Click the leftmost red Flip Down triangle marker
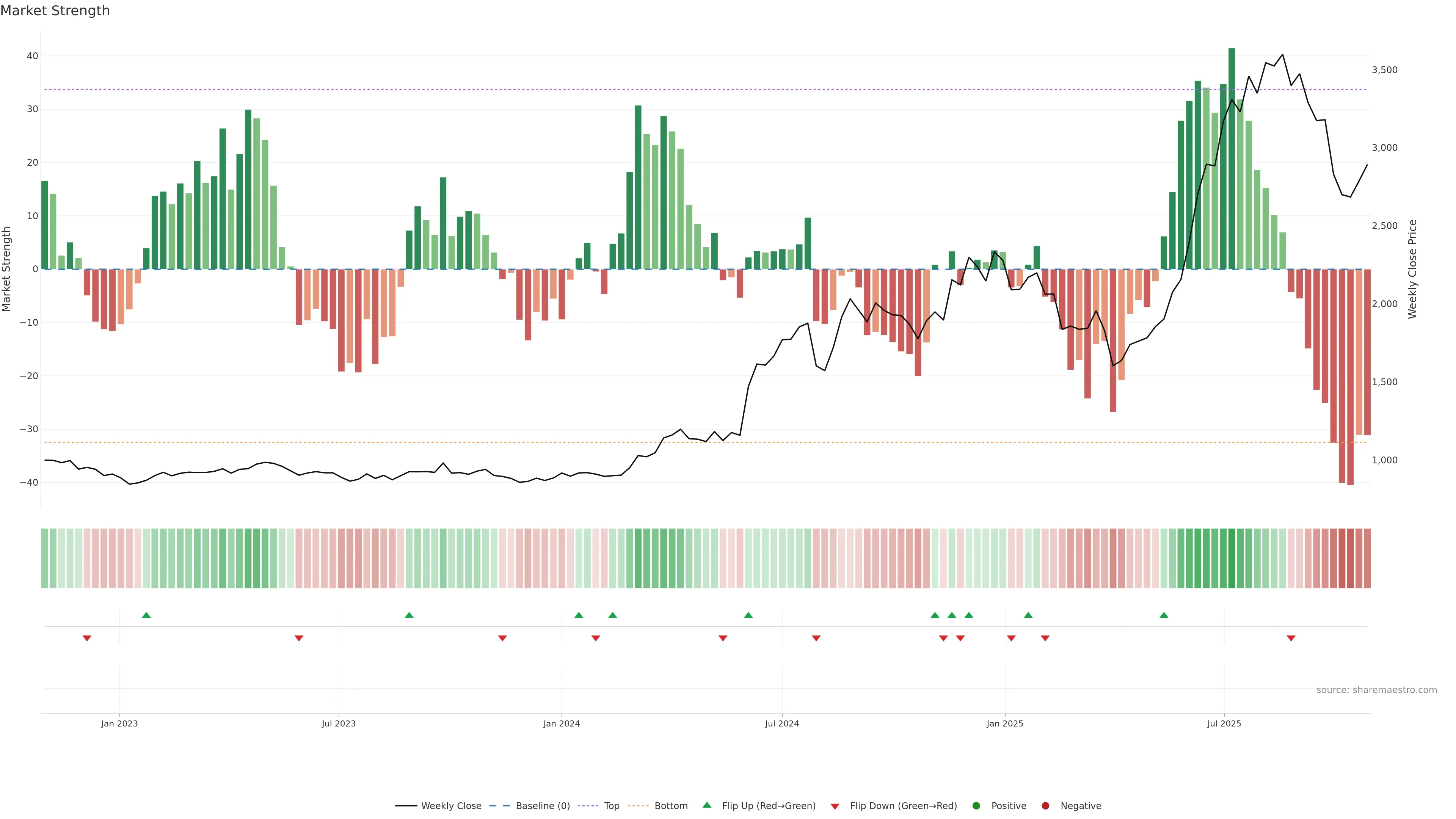The width and height of the screenshot is (1456, 819). click(x=87, y=638)
